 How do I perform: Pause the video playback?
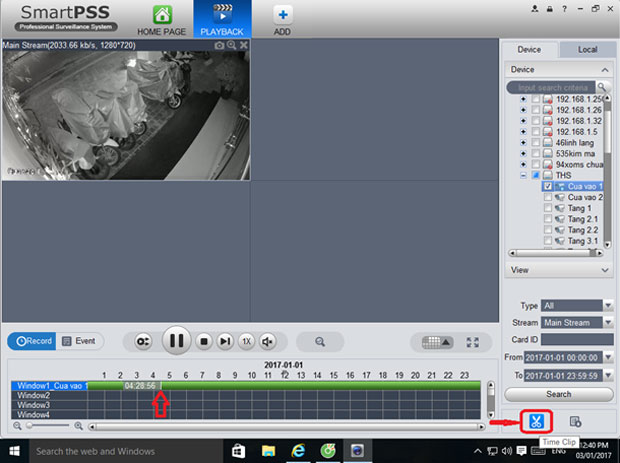[x=176, y=341]
